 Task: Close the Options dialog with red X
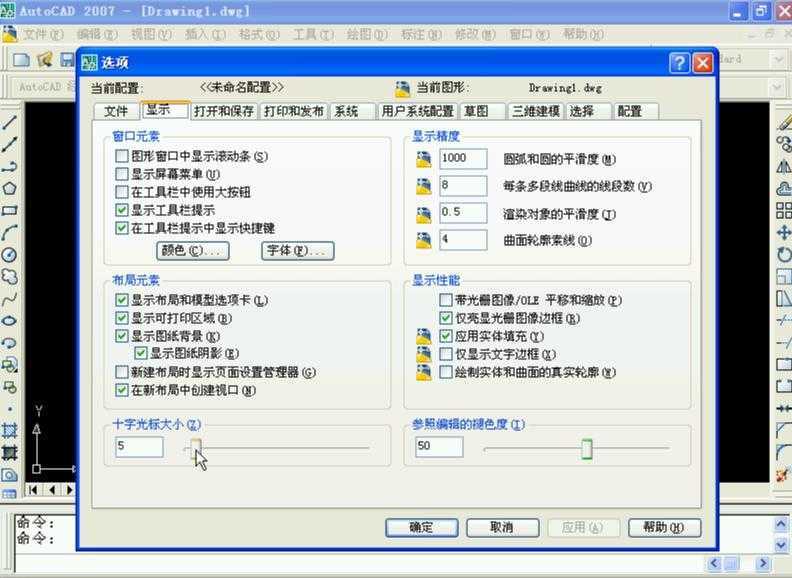tap(703, 63)
